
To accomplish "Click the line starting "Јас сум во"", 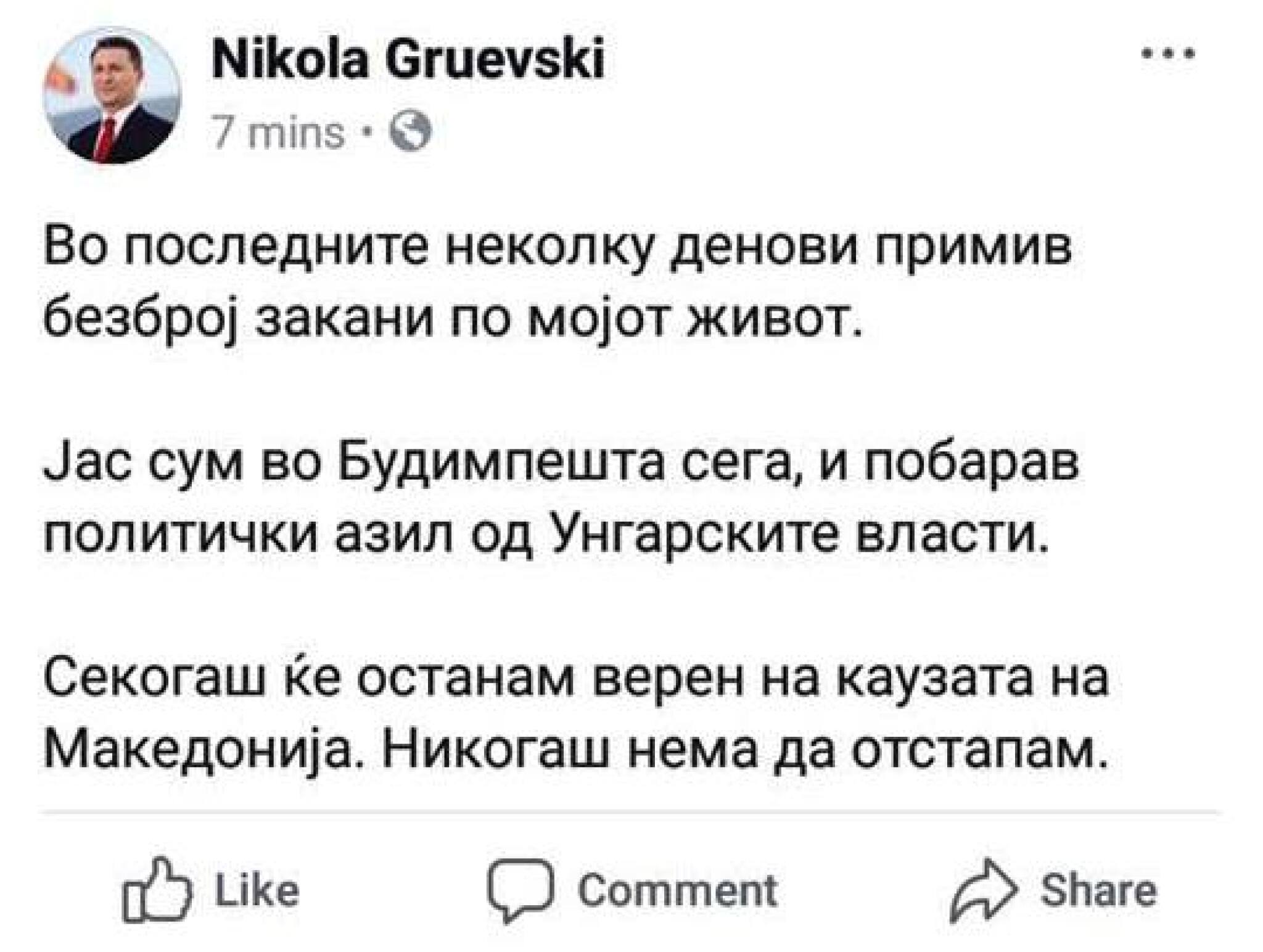I will point(561,464).
